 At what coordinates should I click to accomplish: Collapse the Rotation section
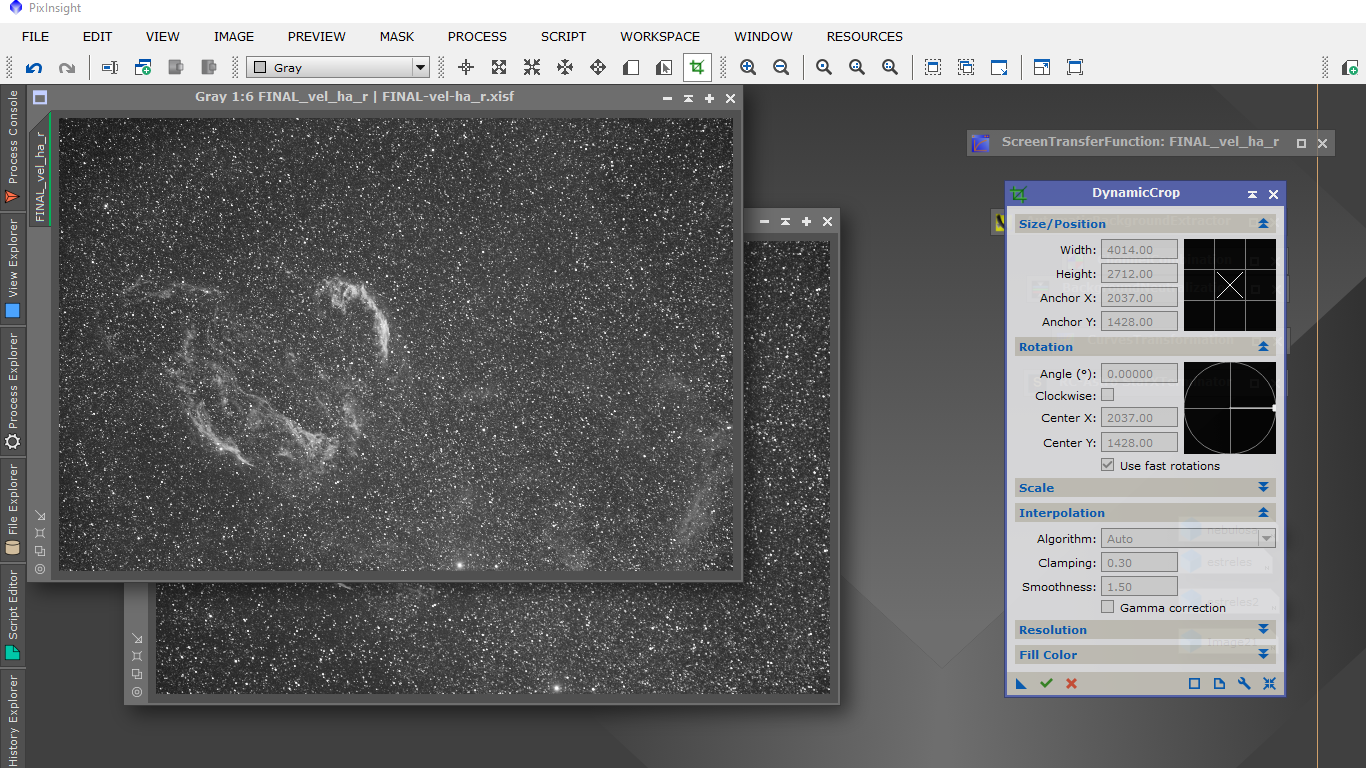[x=1263, y=347]
